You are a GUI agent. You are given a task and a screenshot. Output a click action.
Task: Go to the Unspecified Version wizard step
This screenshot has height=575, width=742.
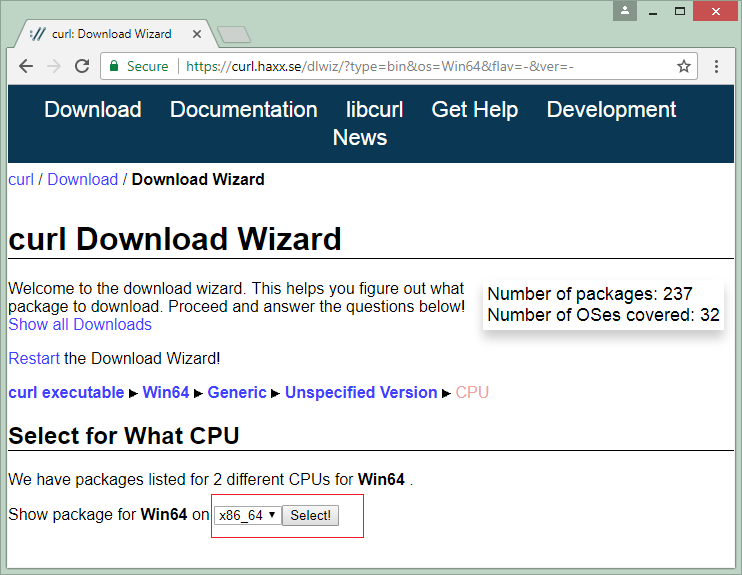click(x=361, y=393)
